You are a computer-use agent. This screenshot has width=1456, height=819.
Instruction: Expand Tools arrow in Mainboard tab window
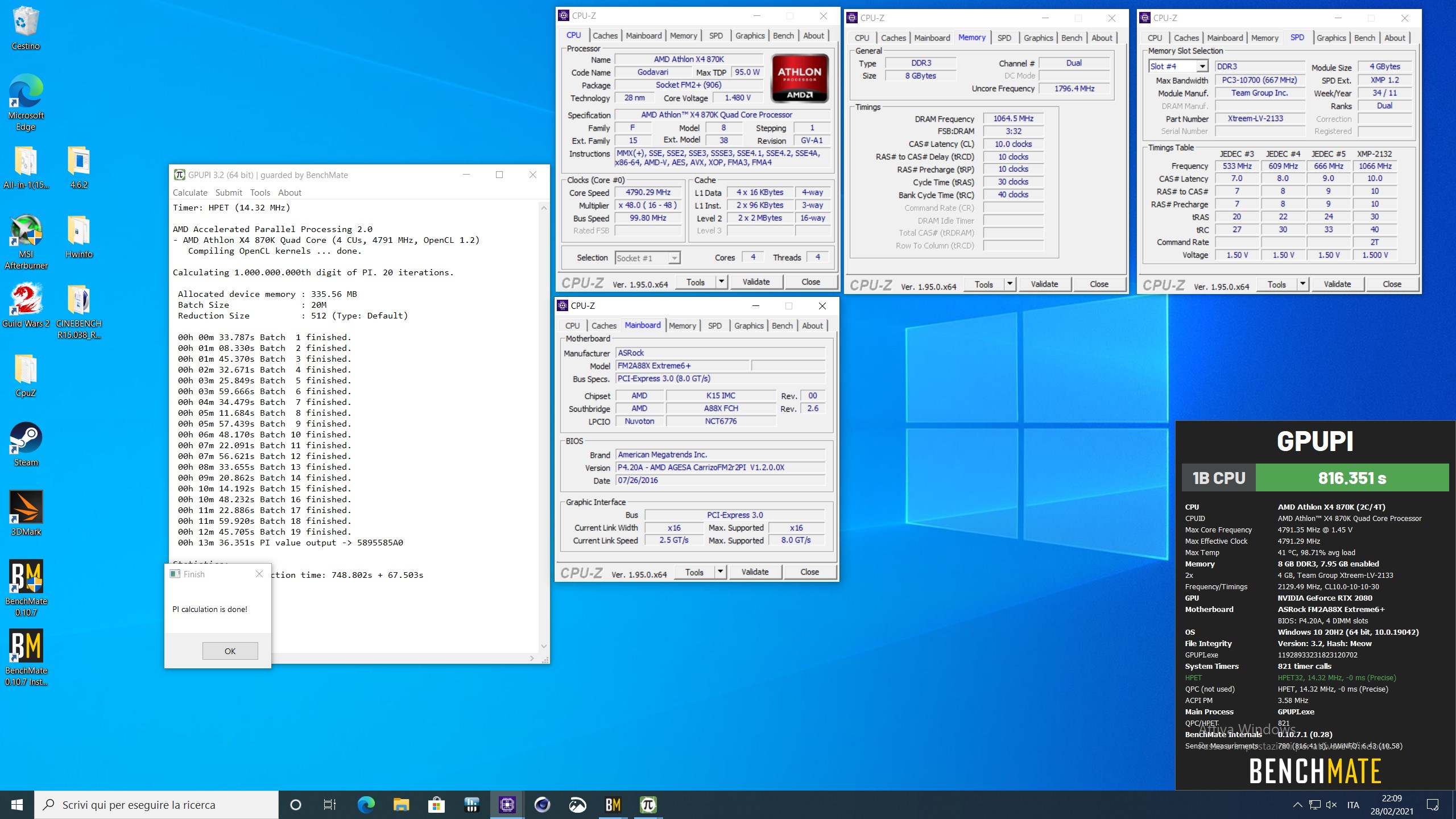720,572
